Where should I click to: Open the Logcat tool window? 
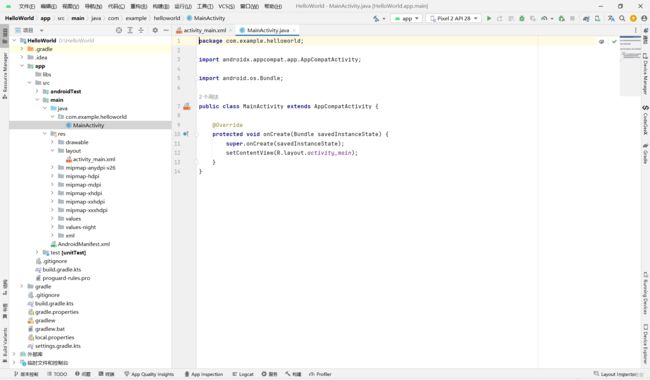point(243,374)
